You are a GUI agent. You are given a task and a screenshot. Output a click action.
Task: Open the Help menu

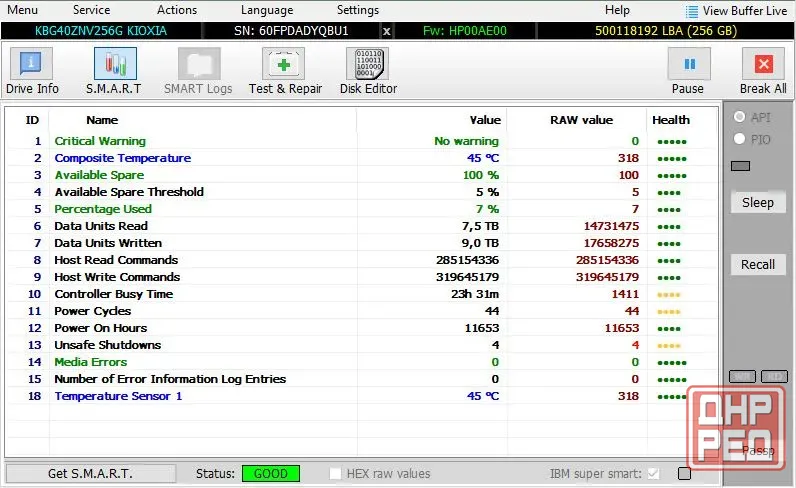(617, 10)
